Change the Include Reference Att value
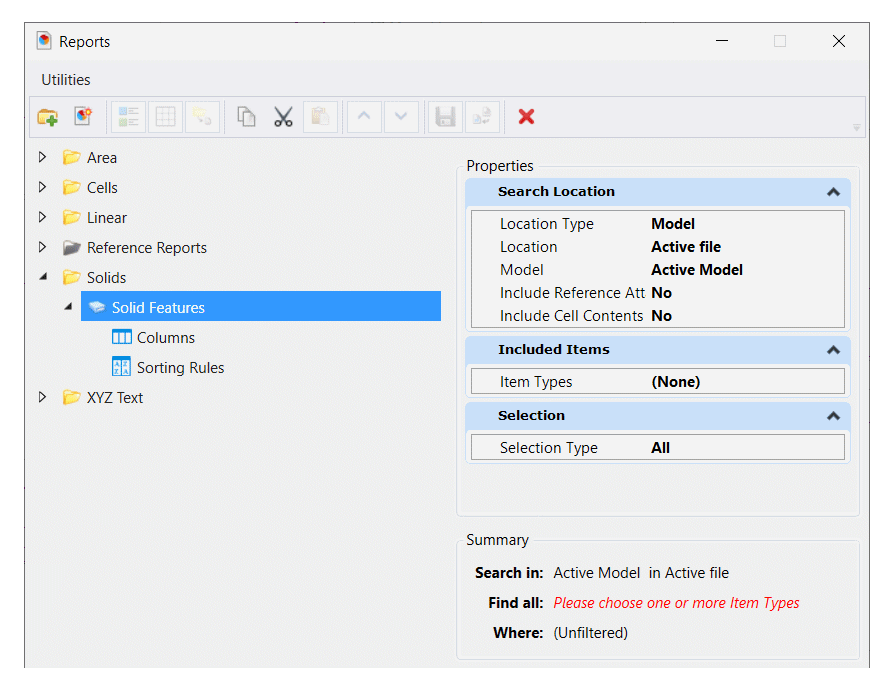Screen dimensions: 891x691 (x=662, y=293)
